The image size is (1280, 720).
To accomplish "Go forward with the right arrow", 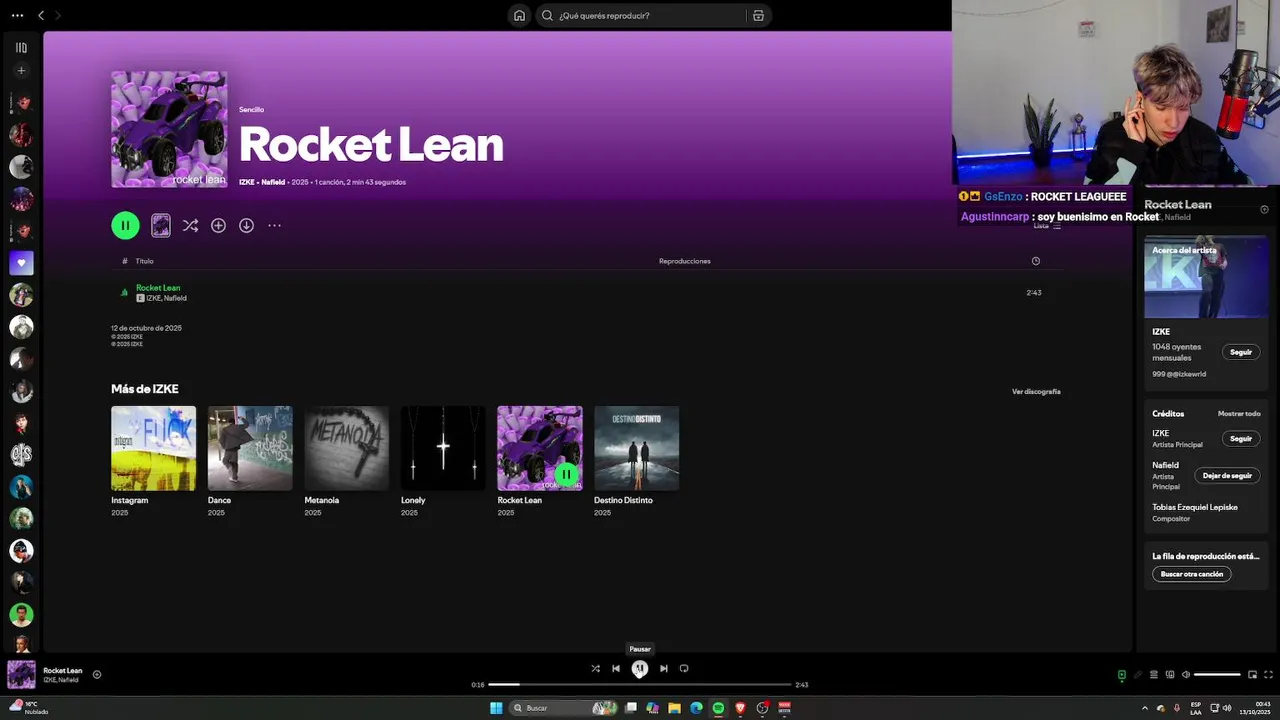I will [x=58, y=15].
